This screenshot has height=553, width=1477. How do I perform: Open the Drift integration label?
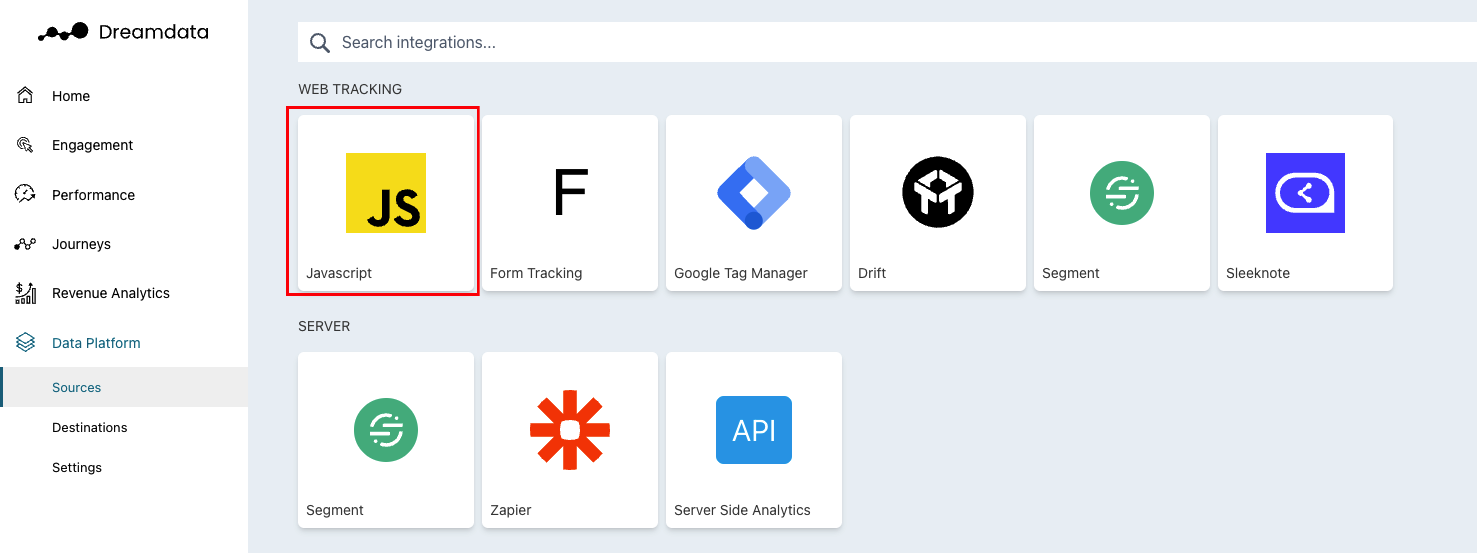pyautogui.click(x=872, y=273)
